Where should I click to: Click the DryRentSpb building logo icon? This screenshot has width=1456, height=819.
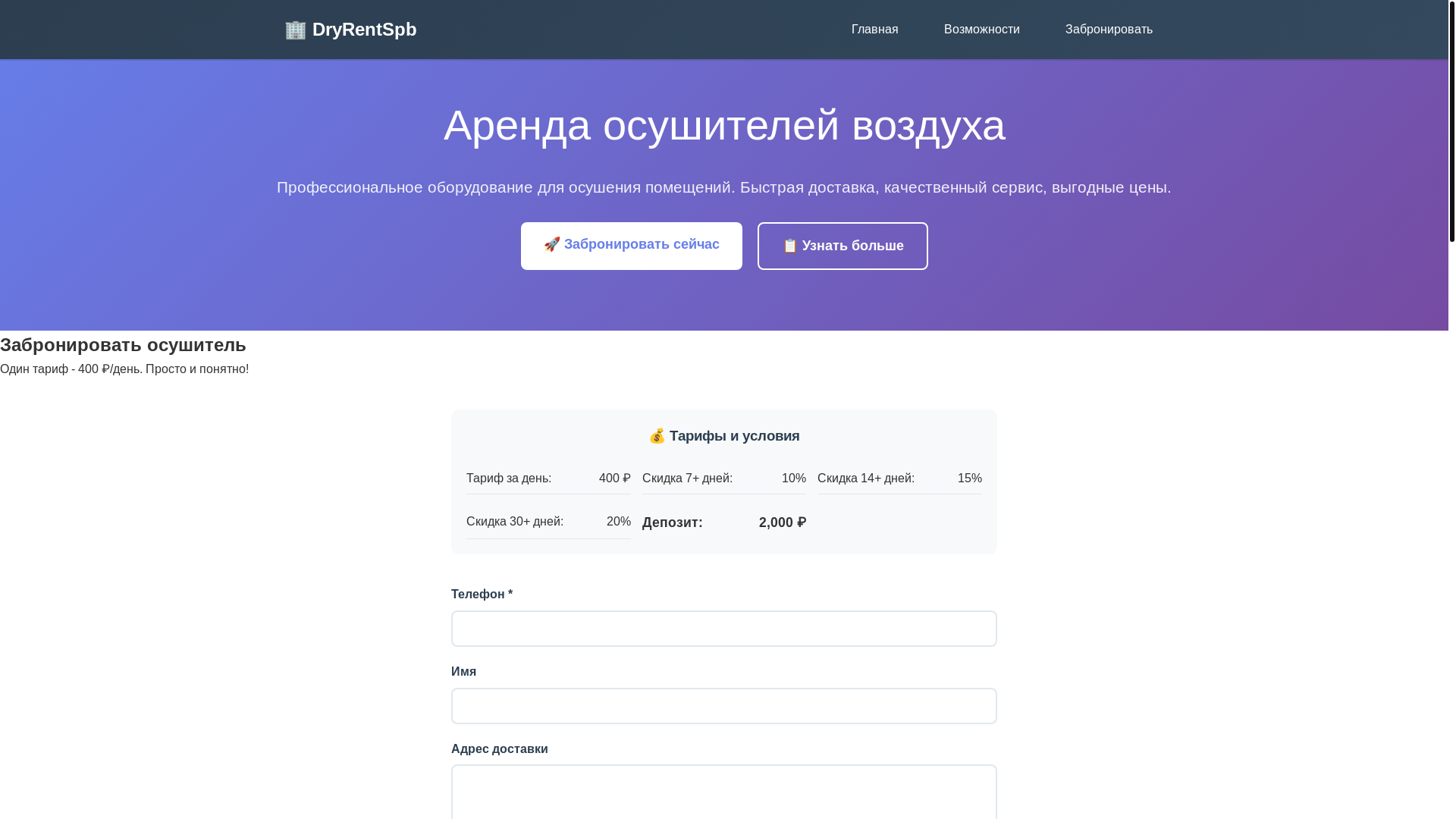(295, 30)
